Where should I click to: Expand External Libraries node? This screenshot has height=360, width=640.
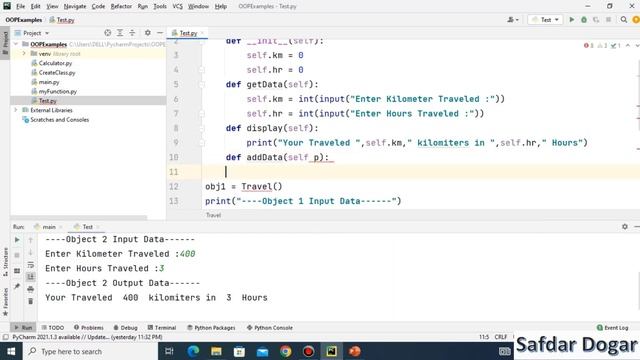pyautogui.click(x=16, y=110)
